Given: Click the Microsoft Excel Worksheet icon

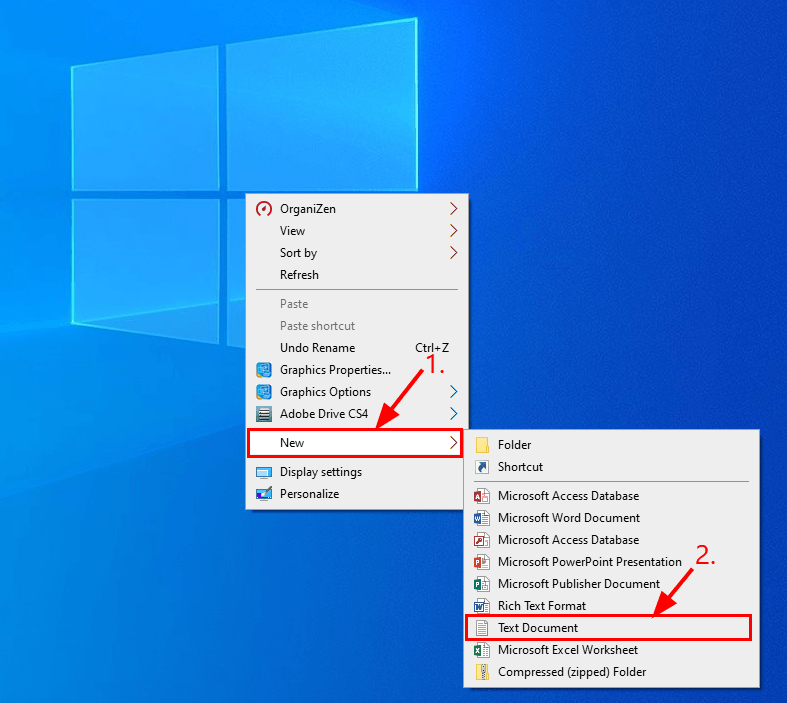Looking at the screenshot, I should pyautogui.click(x=482, y=650).
